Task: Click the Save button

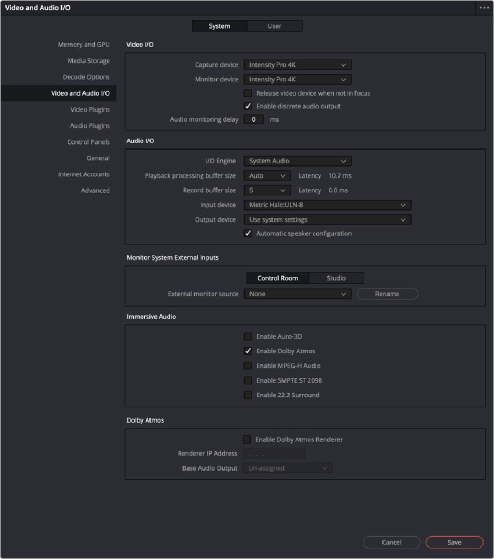Action: [x=454, y=542]
